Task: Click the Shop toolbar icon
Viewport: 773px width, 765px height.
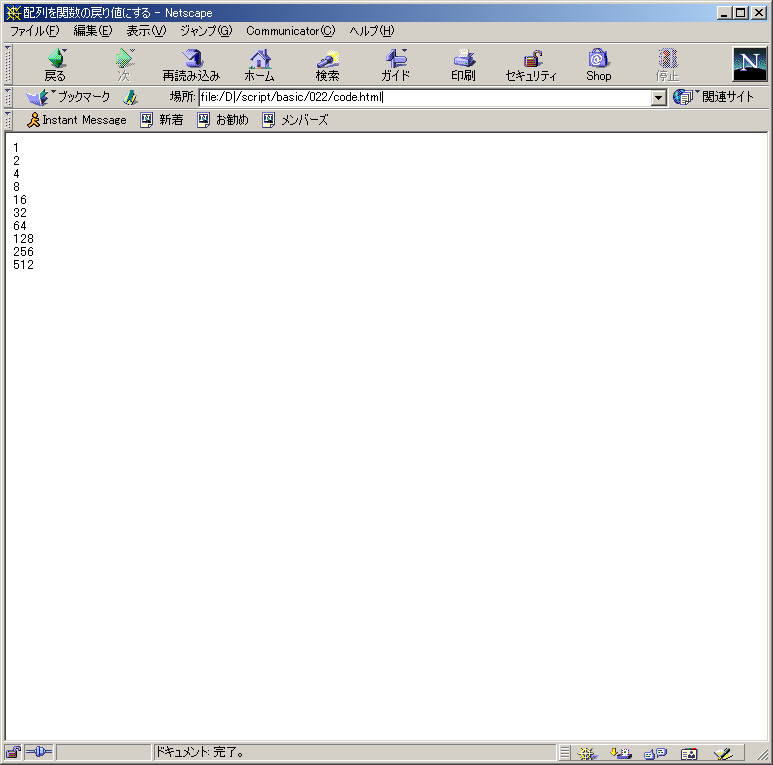Action: point(598,65)
